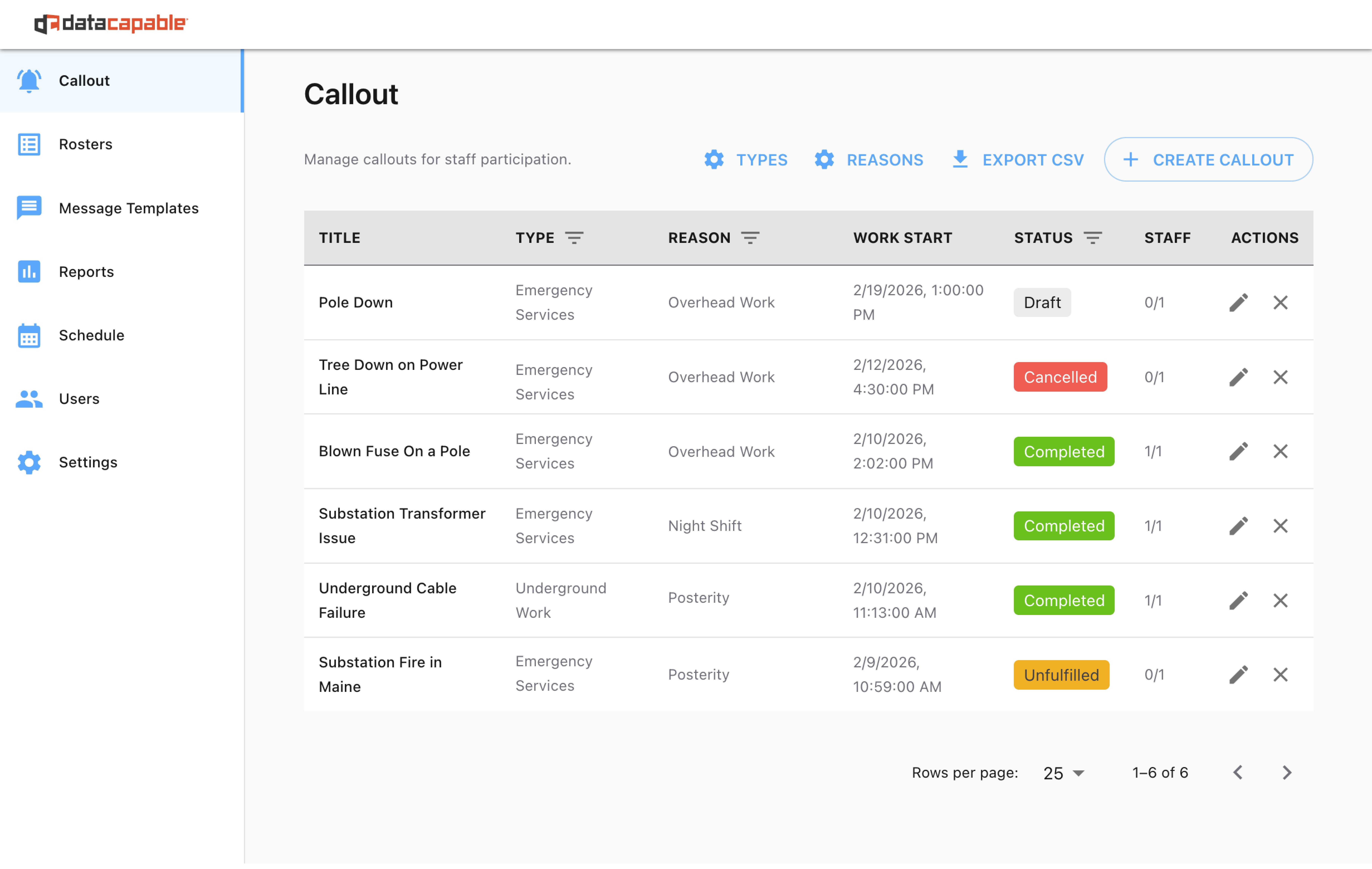Open the rows per page dropdown
The width and height of the screenshot is (1372, 869).
pos(1063,773)
